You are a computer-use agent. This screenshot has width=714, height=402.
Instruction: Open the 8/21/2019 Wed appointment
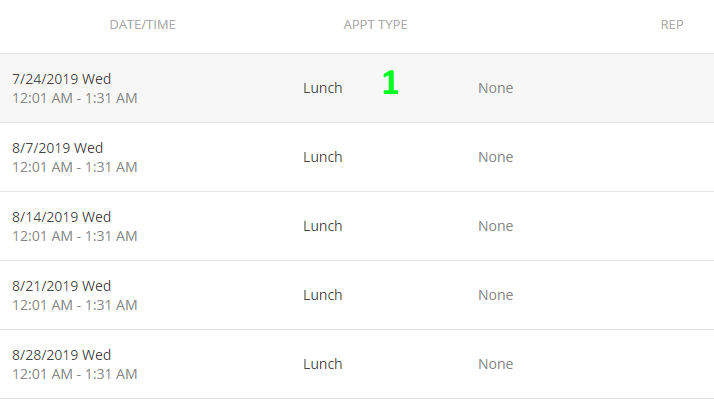(x=61, y=286)
